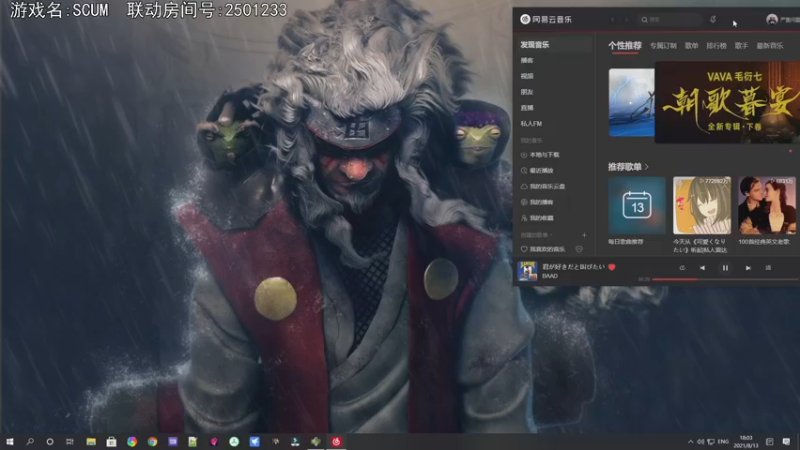Open the user profile avatar

coord(772,19)
